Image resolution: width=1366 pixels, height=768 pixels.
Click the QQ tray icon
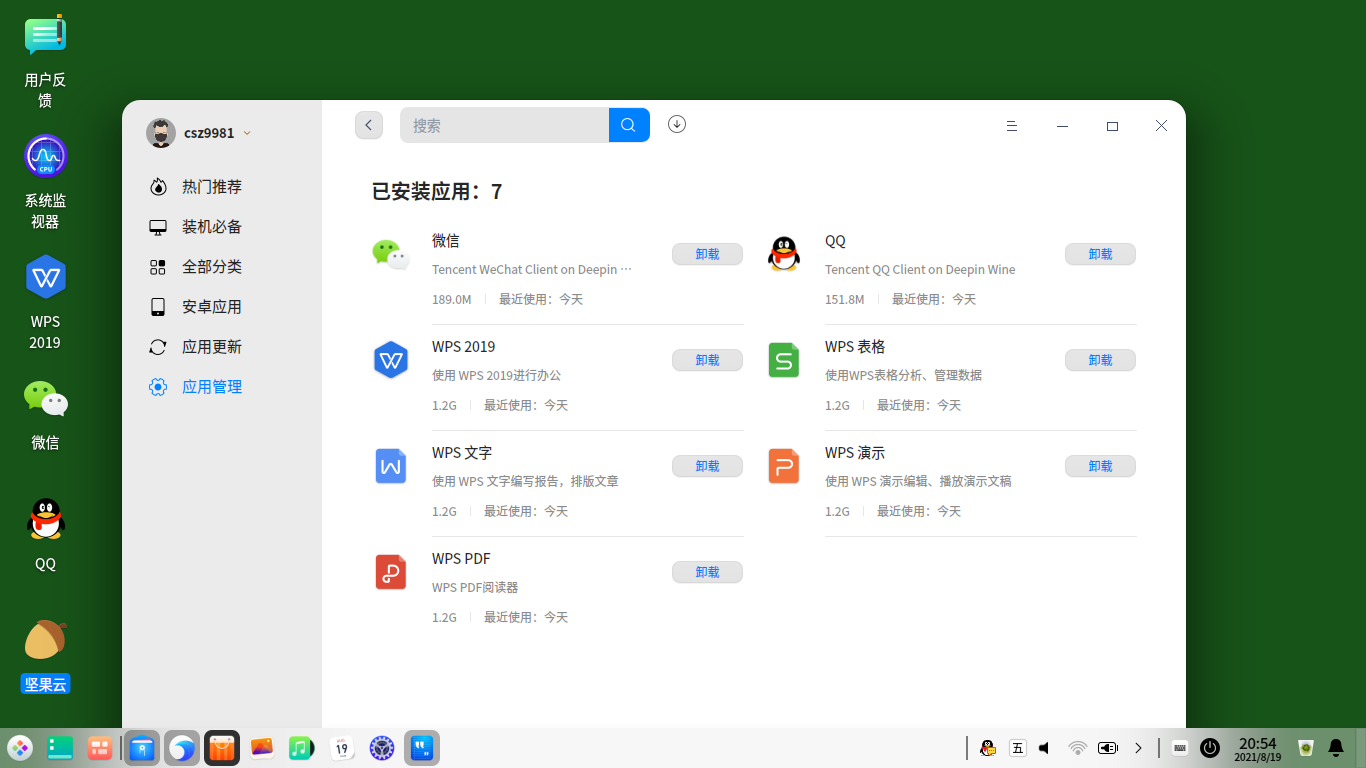pyautogui.click(x=988, y=748)
